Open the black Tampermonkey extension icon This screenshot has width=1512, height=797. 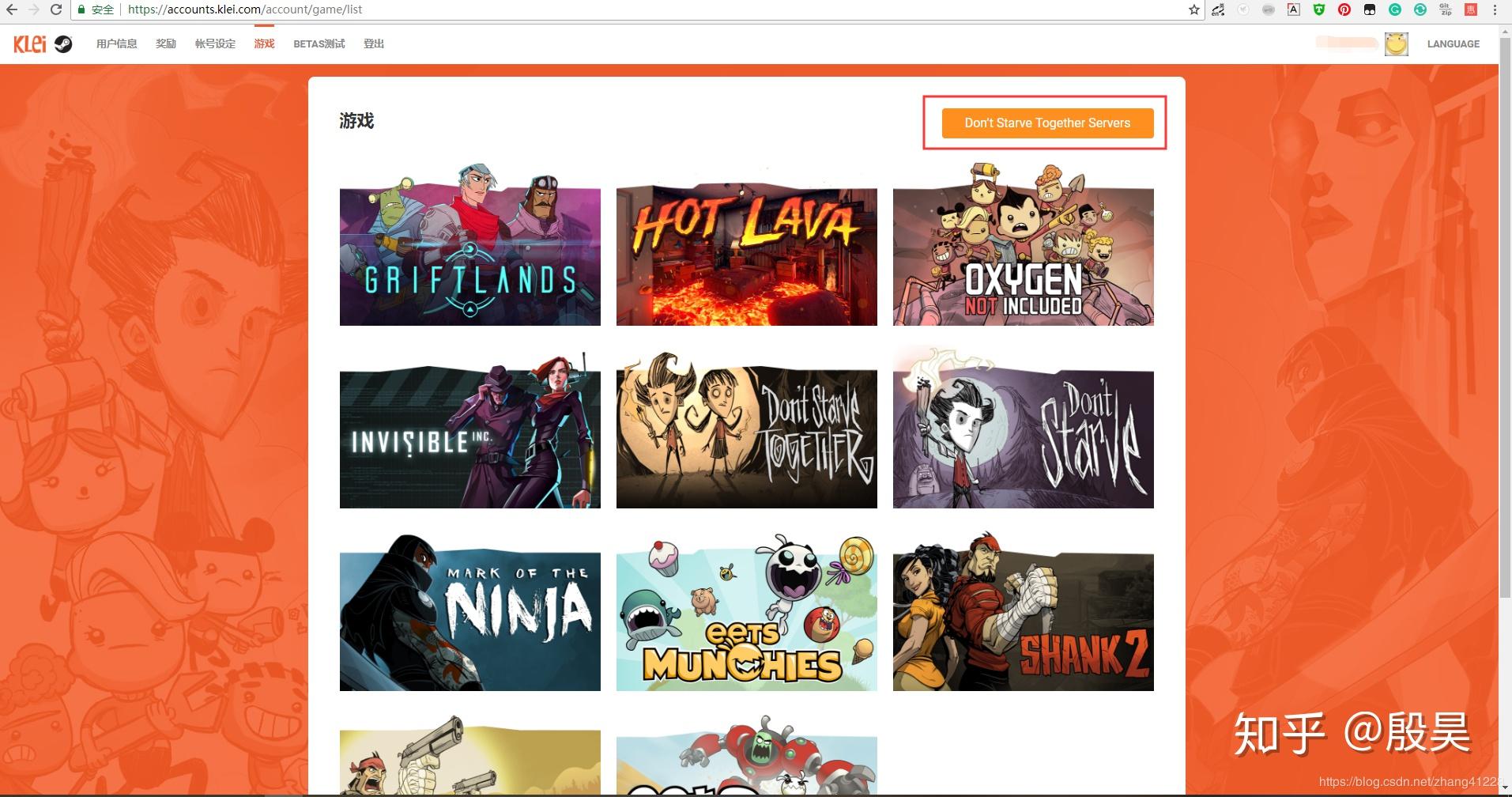pyautogui.click(x=1370, y=9)
